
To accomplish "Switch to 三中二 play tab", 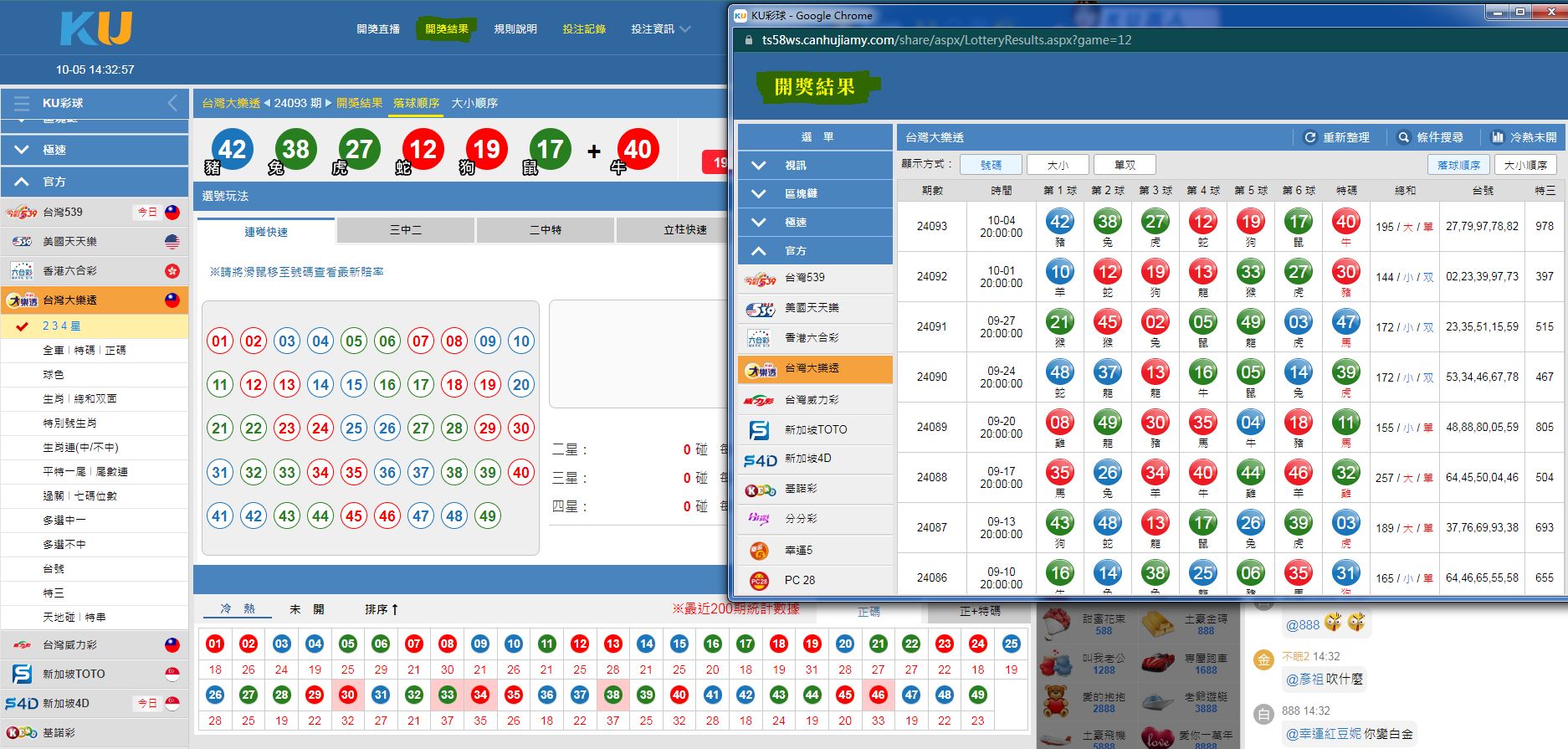I will [406, 230].
